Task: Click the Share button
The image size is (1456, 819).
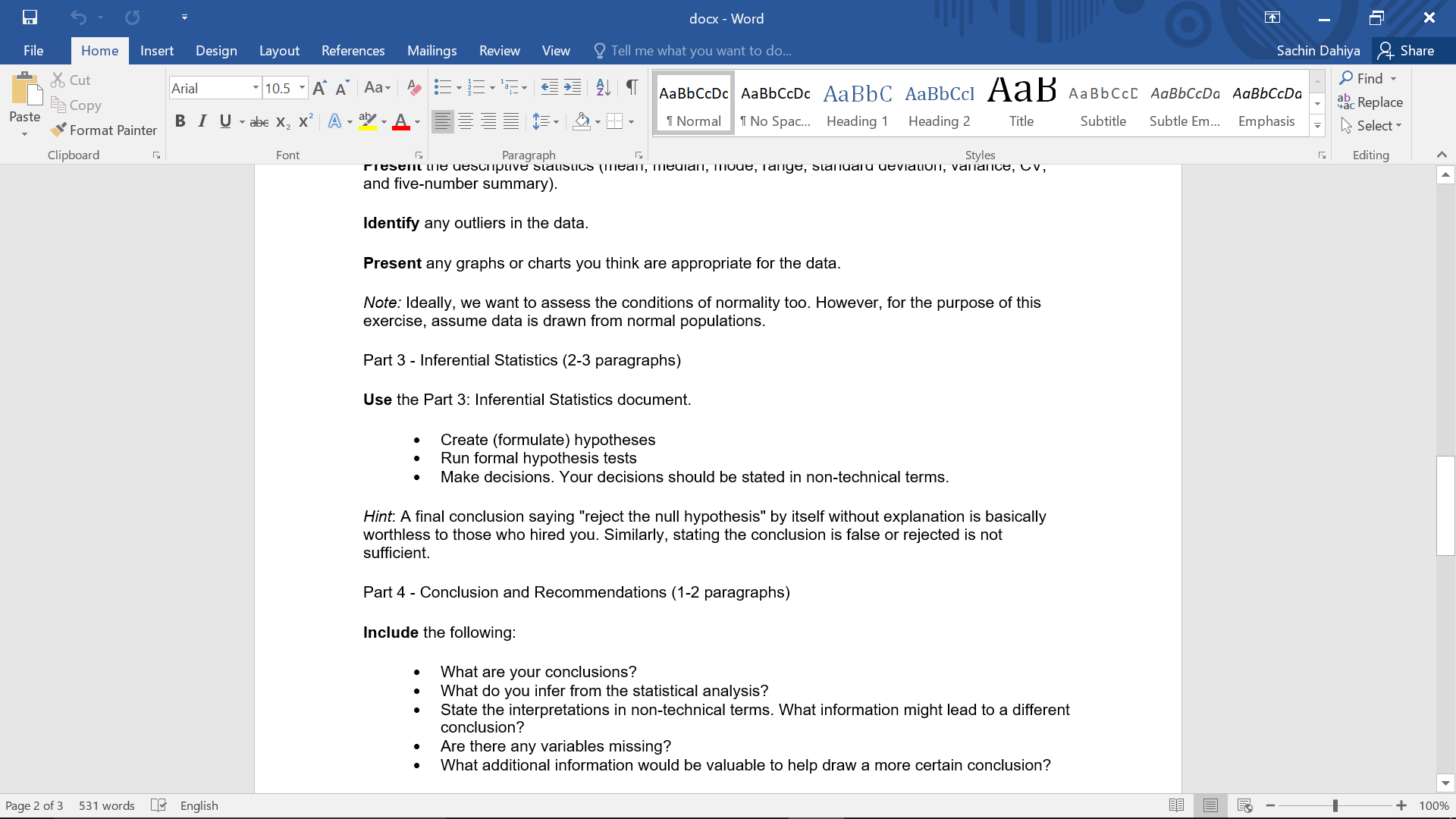Action: click(x=1407, y=51)
